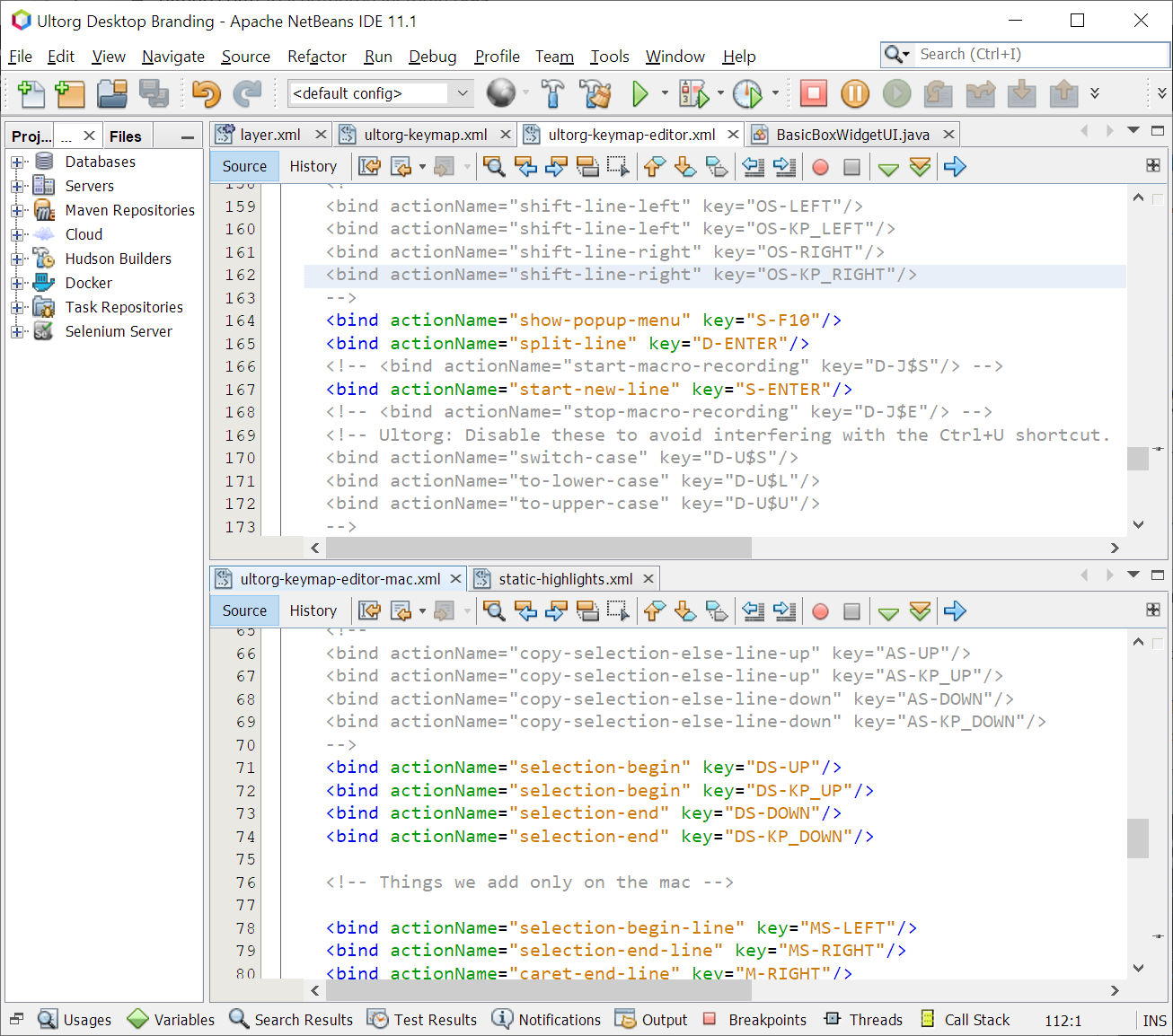
Task: Click top editor horizontal scrollbar thumb
Action: point(539,548)
